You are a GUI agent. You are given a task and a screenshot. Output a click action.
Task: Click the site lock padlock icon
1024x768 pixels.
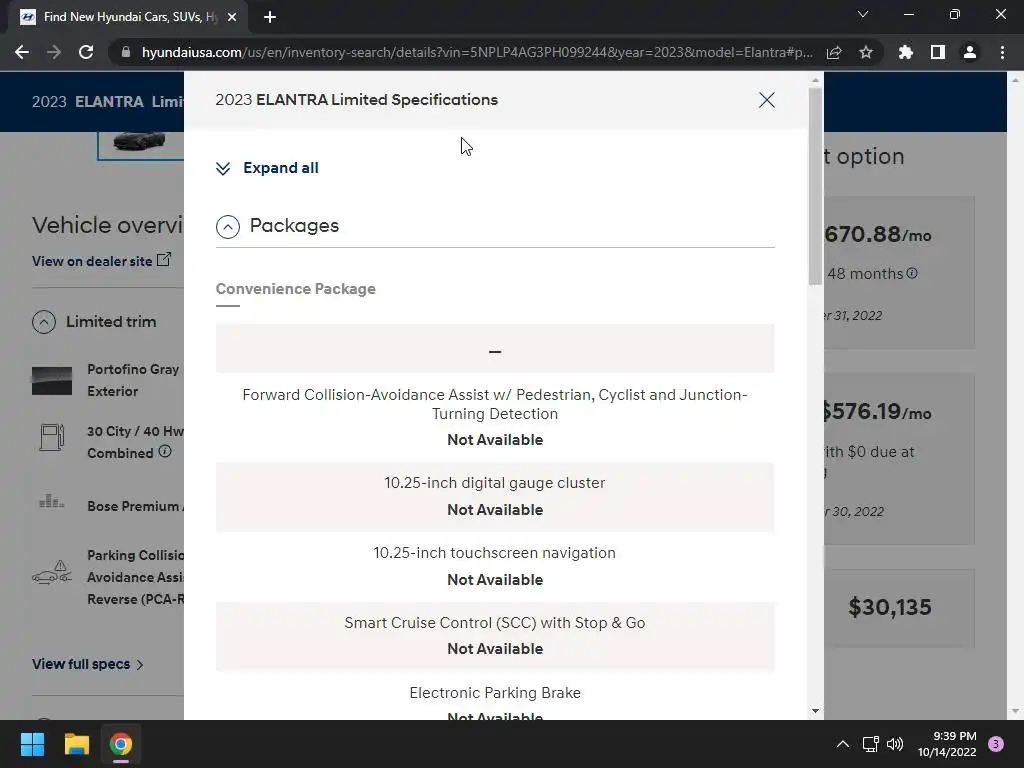[x=125, y=52]
